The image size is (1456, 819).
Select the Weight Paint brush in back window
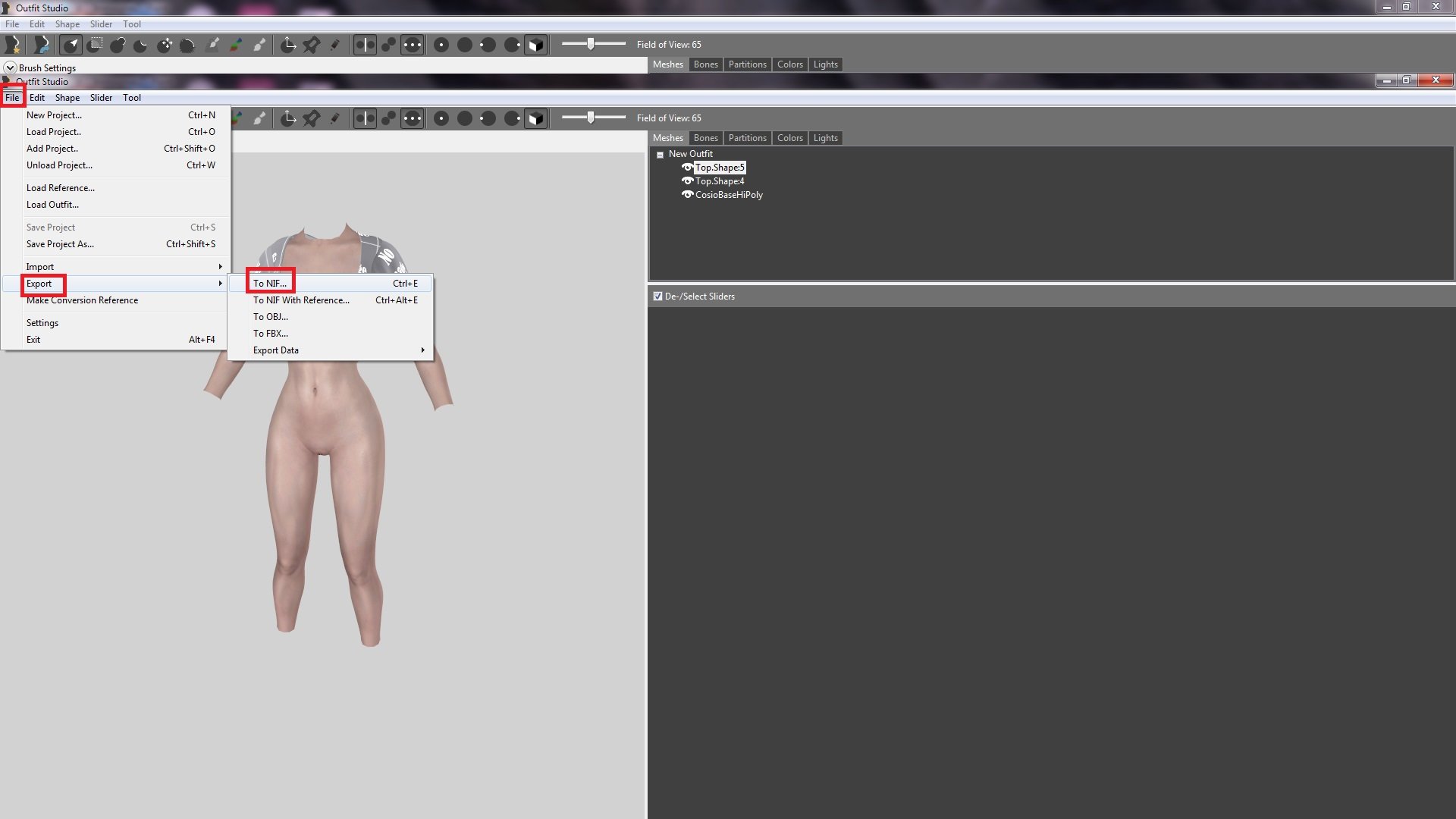point(213,45)
